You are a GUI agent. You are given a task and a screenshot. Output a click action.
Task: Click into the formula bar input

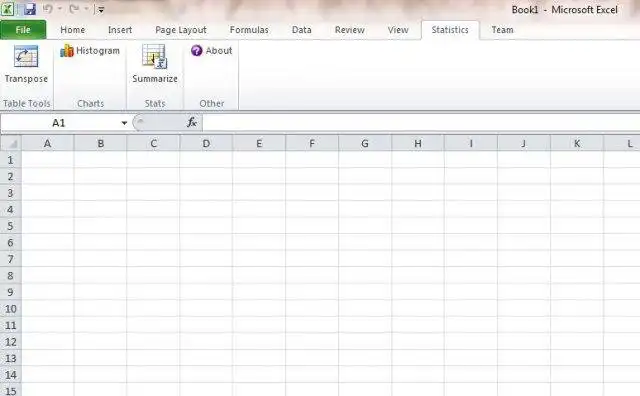pos(420,122)
